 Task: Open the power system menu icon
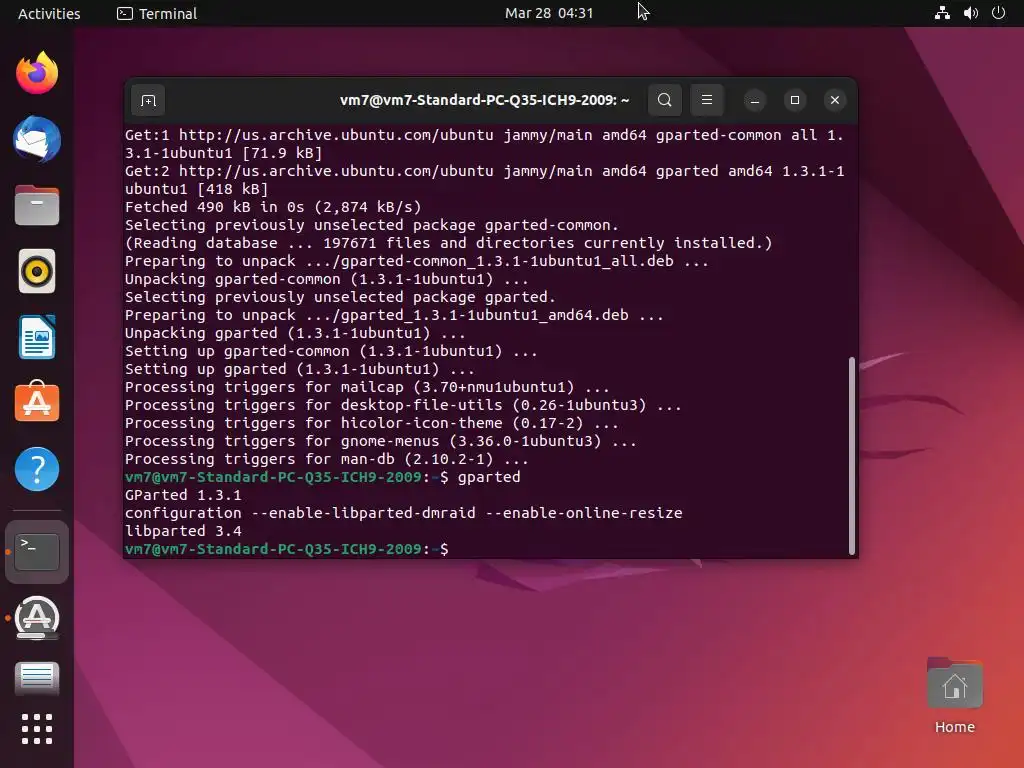tap(998, 13)
